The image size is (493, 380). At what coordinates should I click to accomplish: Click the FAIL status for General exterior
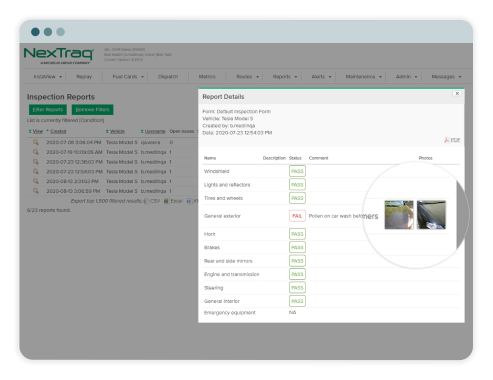(297, 216)
